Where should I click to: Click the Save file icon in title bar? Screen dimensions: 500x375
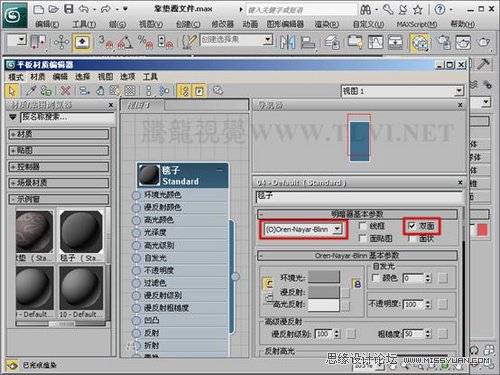click(69, 9)
